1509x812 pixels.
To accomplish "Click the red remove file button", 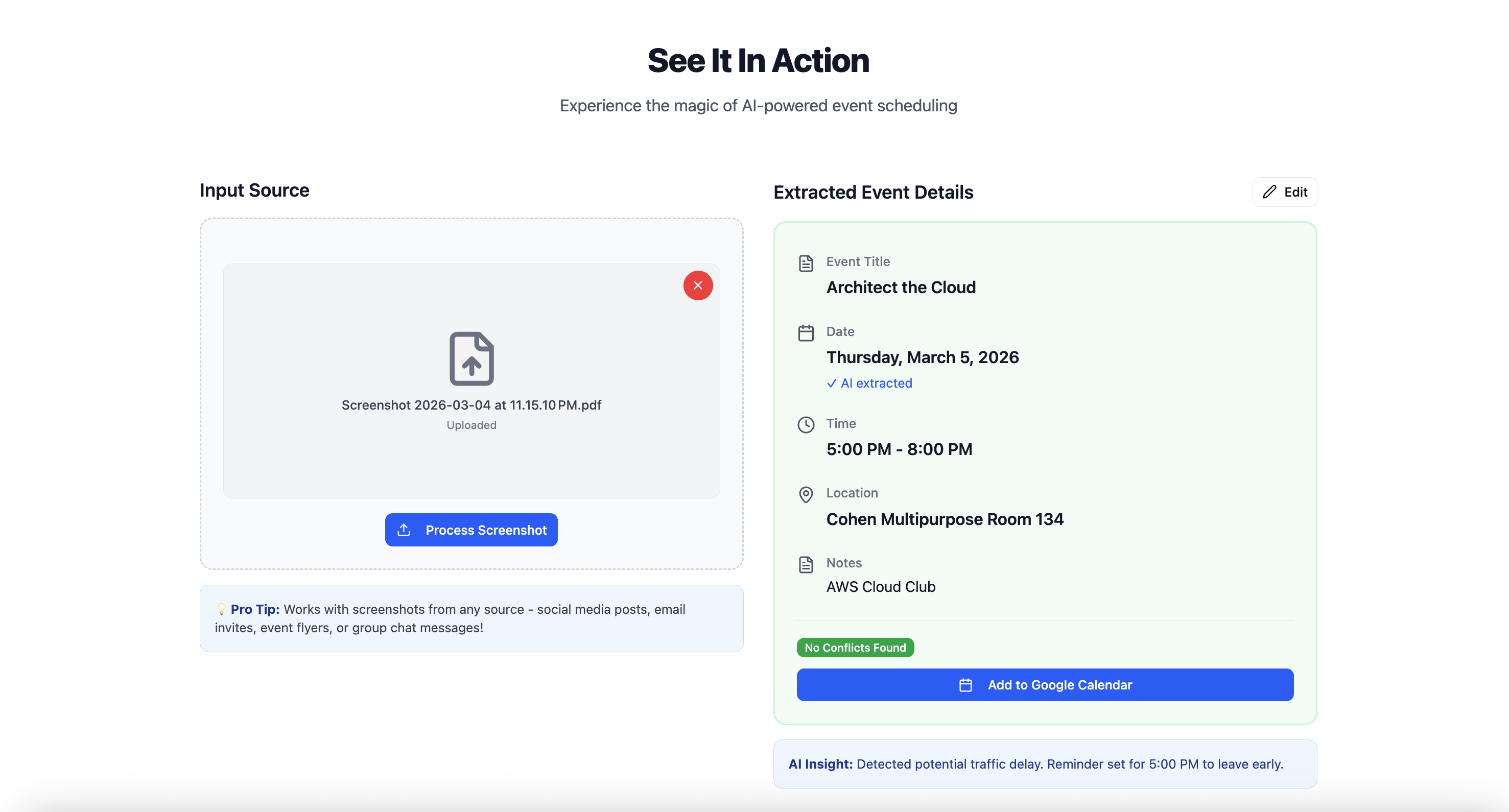I will coord(698,285).
